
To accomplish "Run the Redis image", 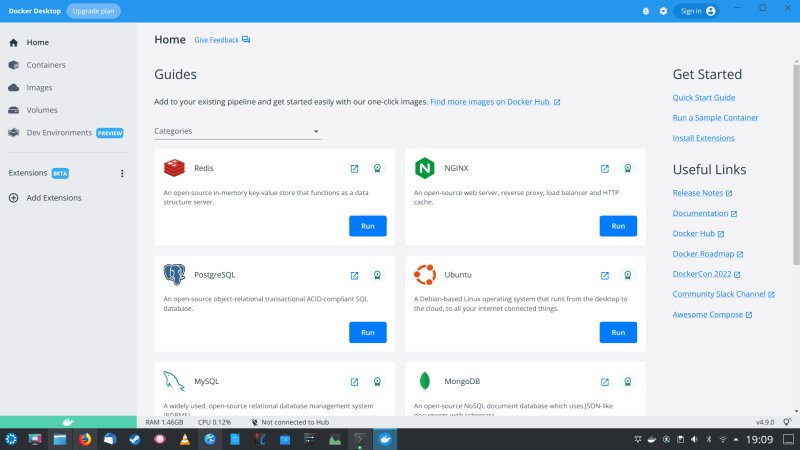I will (368, 226).
